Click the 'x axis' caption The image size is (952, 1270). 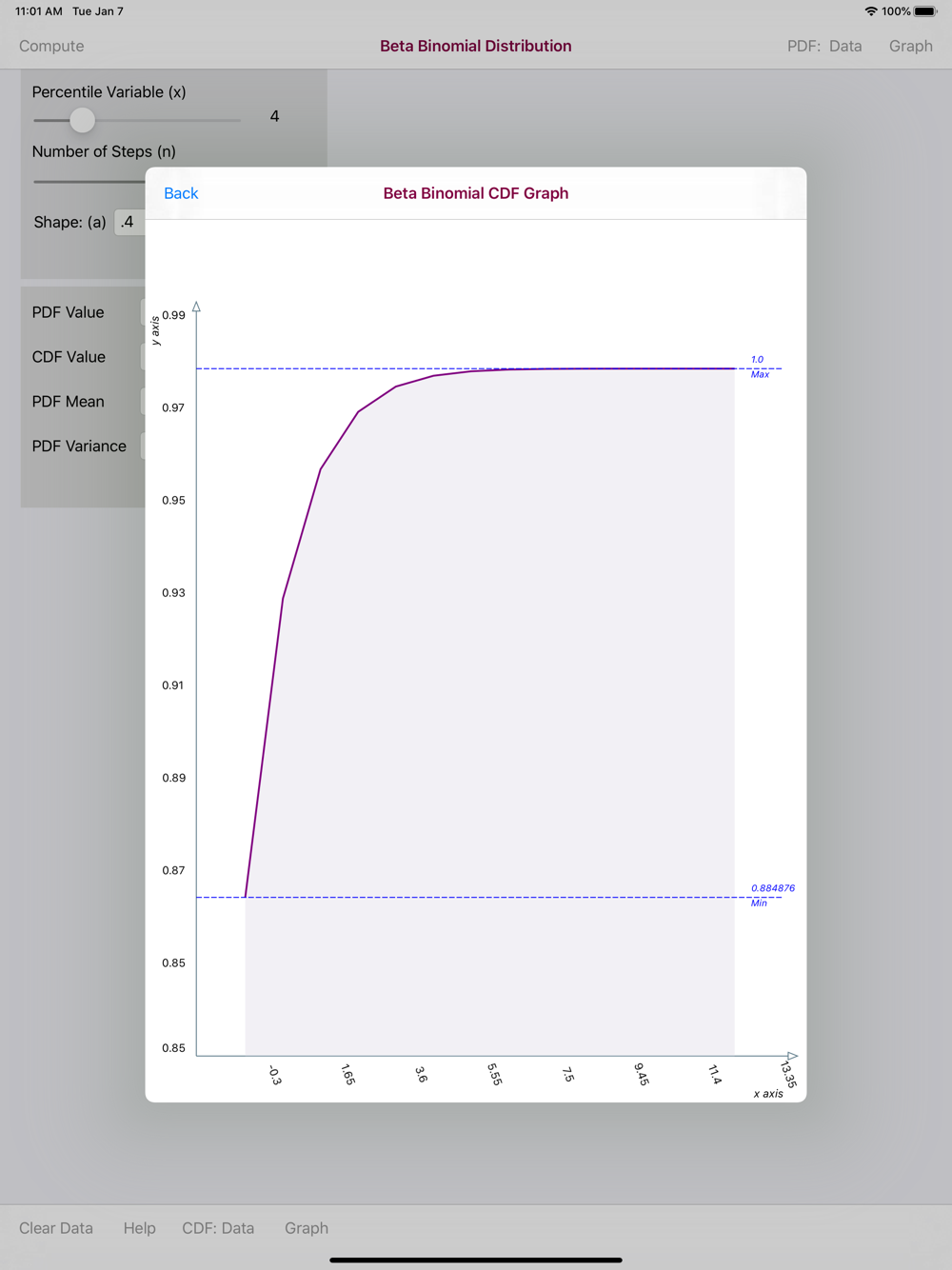768,1094
